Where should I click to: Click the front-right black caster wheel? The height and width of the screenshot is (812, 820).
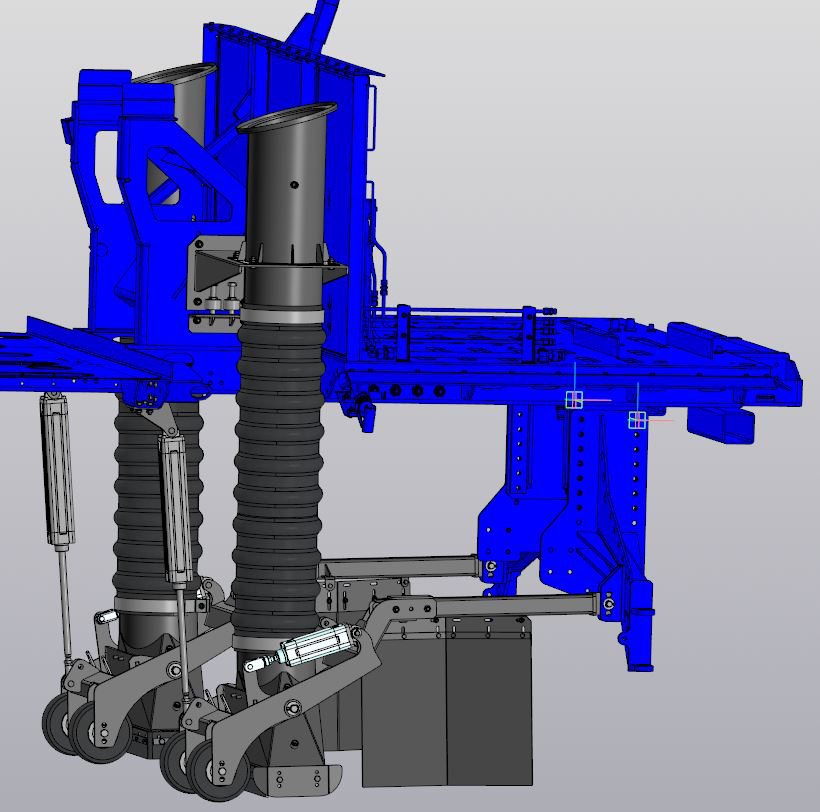click(x=222, y=770)
